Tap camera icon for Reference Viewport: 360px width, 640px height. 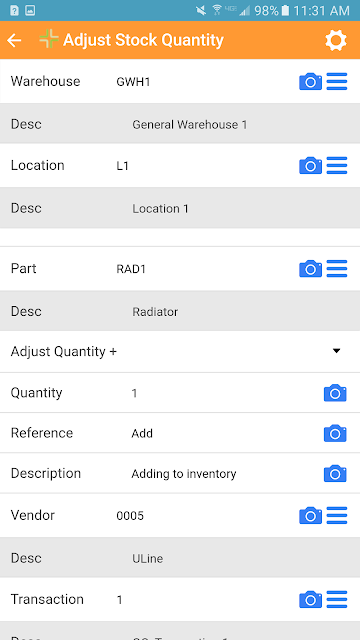pos(335,433)
